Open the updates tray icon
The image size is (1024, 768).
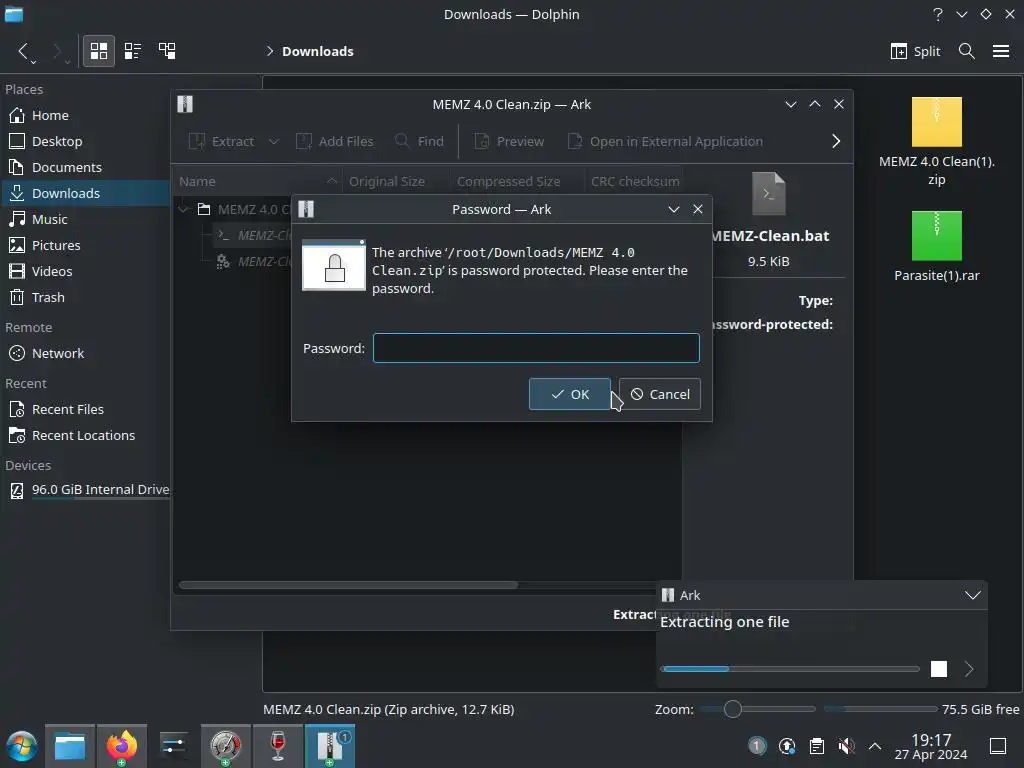(x=787, y=746)
